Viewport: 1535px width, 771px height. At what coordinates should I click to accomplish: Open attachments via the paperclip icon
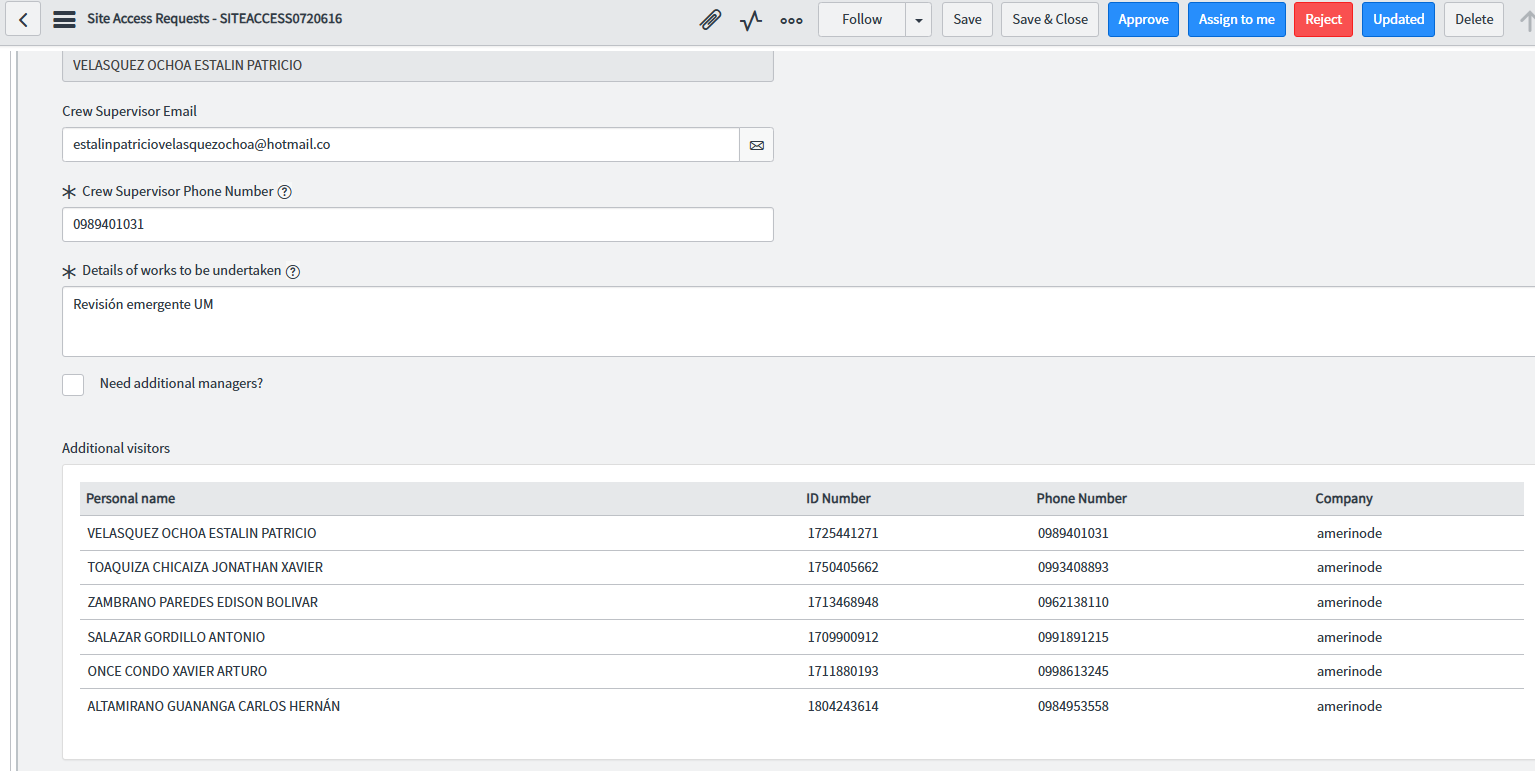(x=710, y=19)
